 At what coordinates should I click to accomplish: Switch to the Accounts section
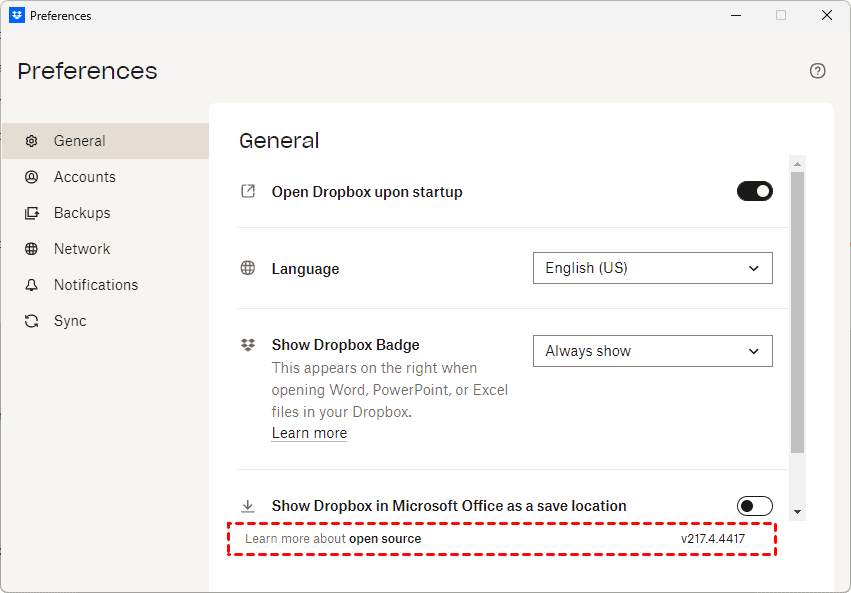(85, 177)
